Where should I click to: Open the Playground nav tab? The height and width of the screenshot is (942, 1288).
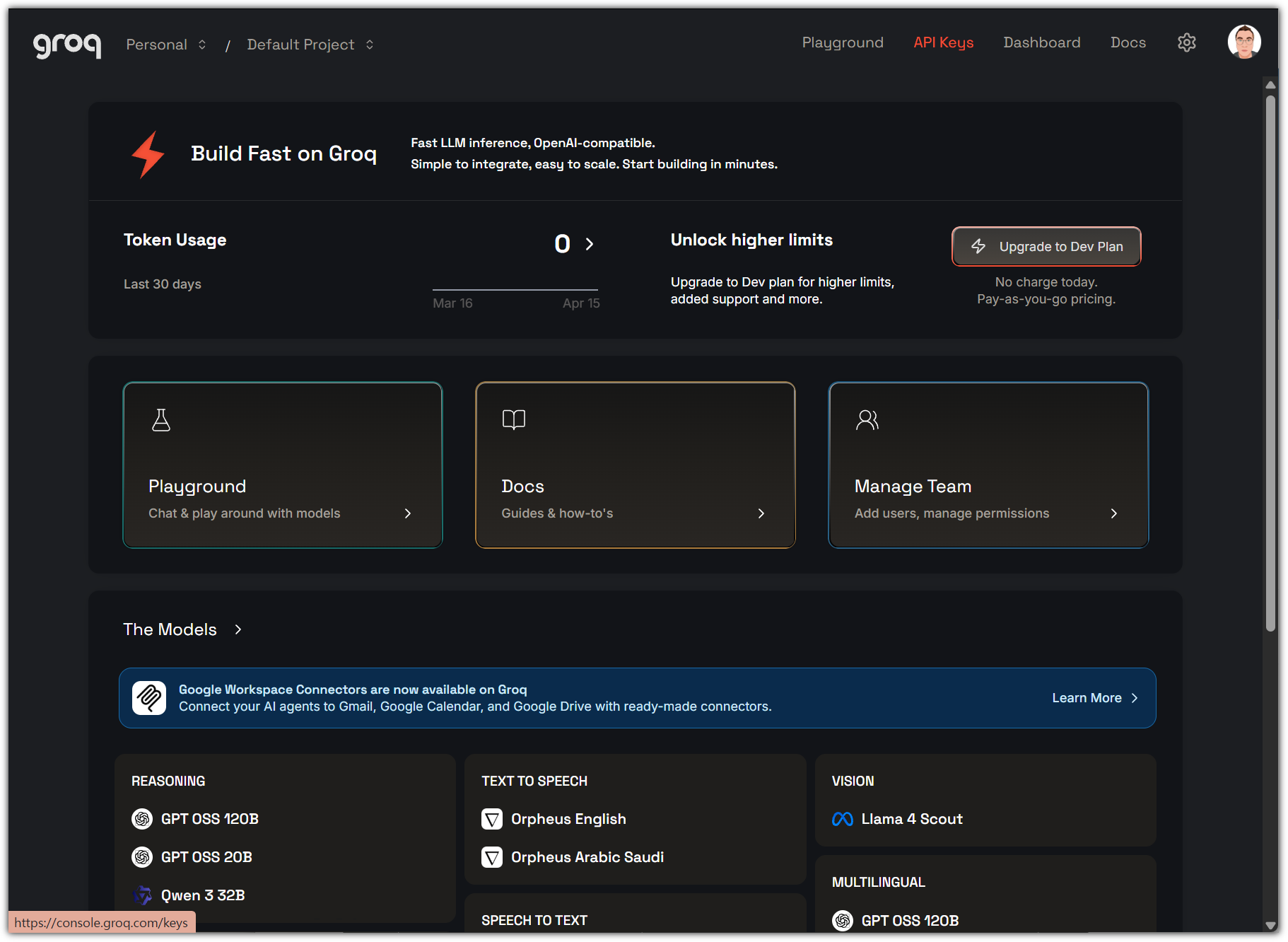(x=843, y=42)
